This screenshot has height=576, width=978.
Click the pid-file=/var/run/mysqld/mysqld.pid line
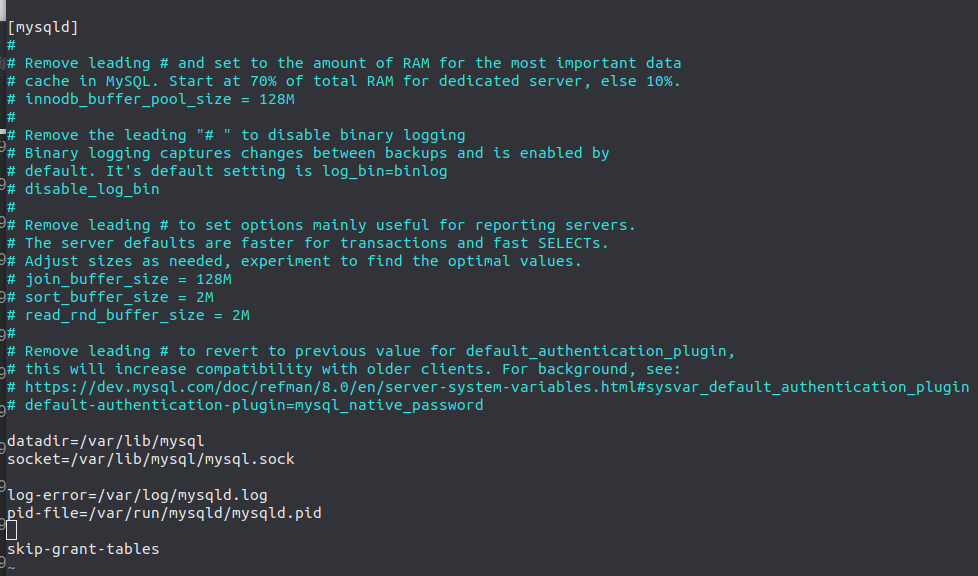click(x=165, y=513)
